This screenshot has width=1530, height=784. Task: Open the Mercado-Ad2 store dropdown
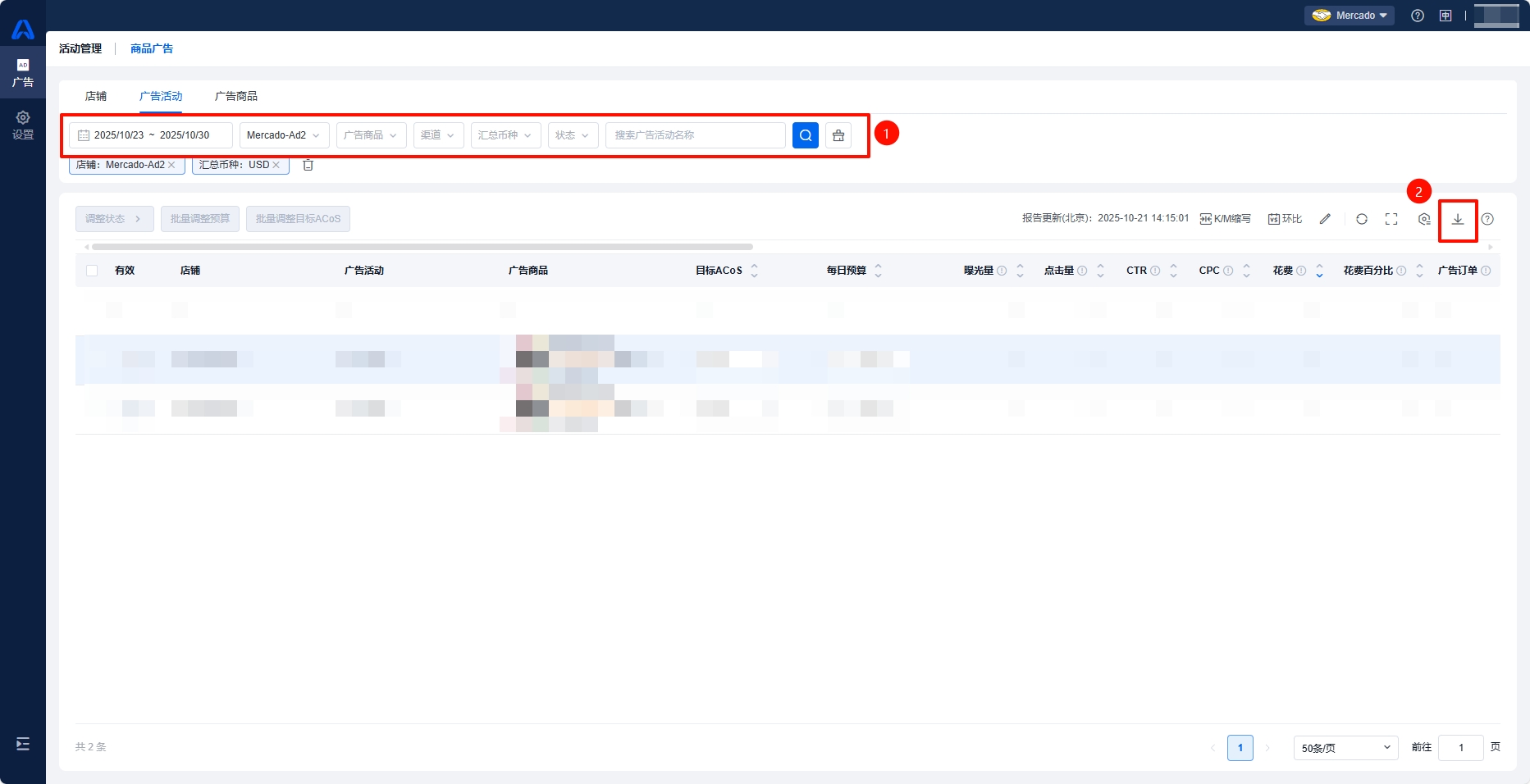coord(284,135)
